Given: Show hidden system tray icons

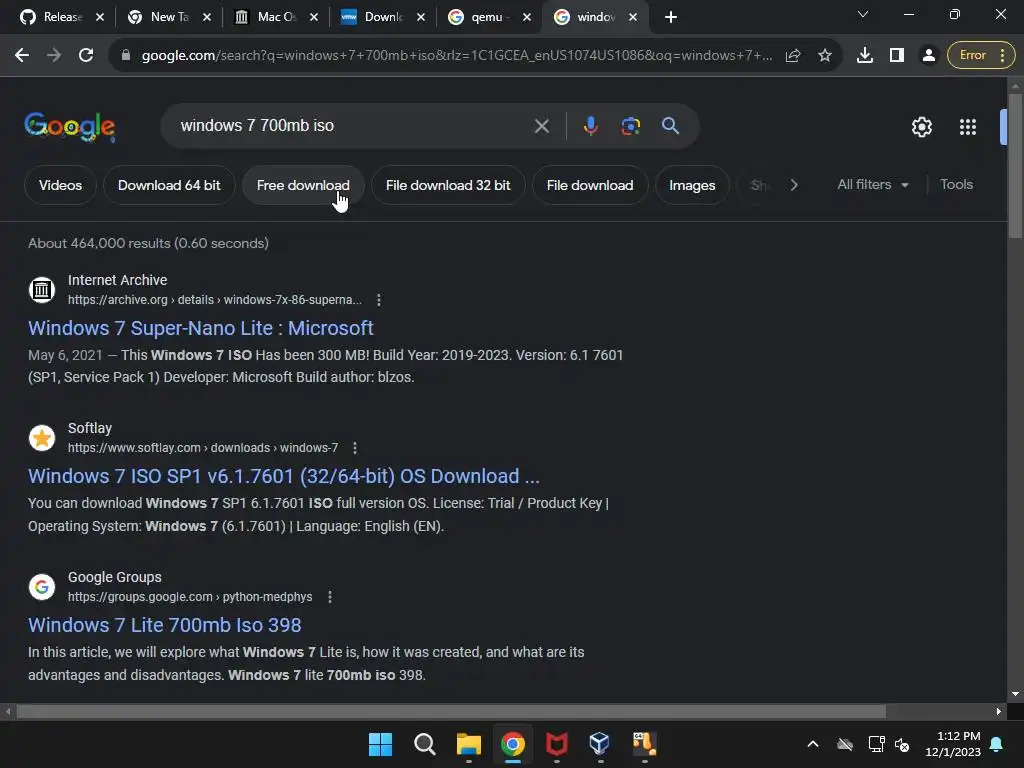Looking at the screenshot, I should coord(813,744).
